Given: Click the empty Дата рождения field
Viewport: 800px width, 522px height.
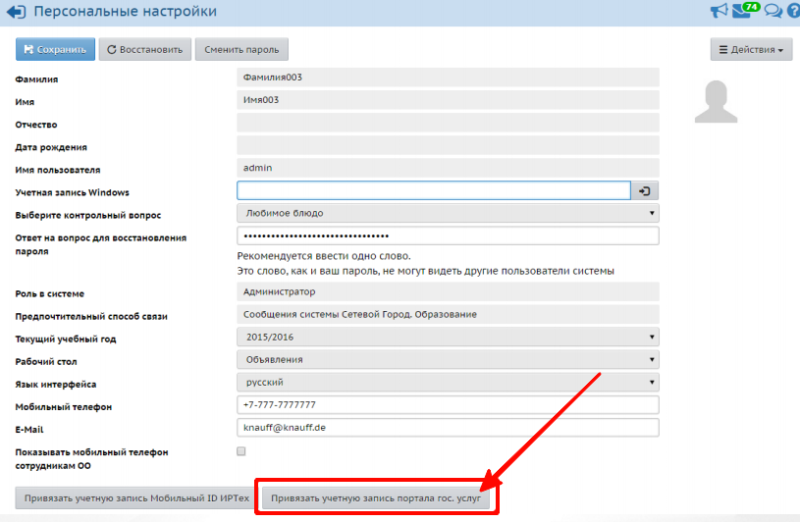Looking at the screenshot, I should (448, 145).
